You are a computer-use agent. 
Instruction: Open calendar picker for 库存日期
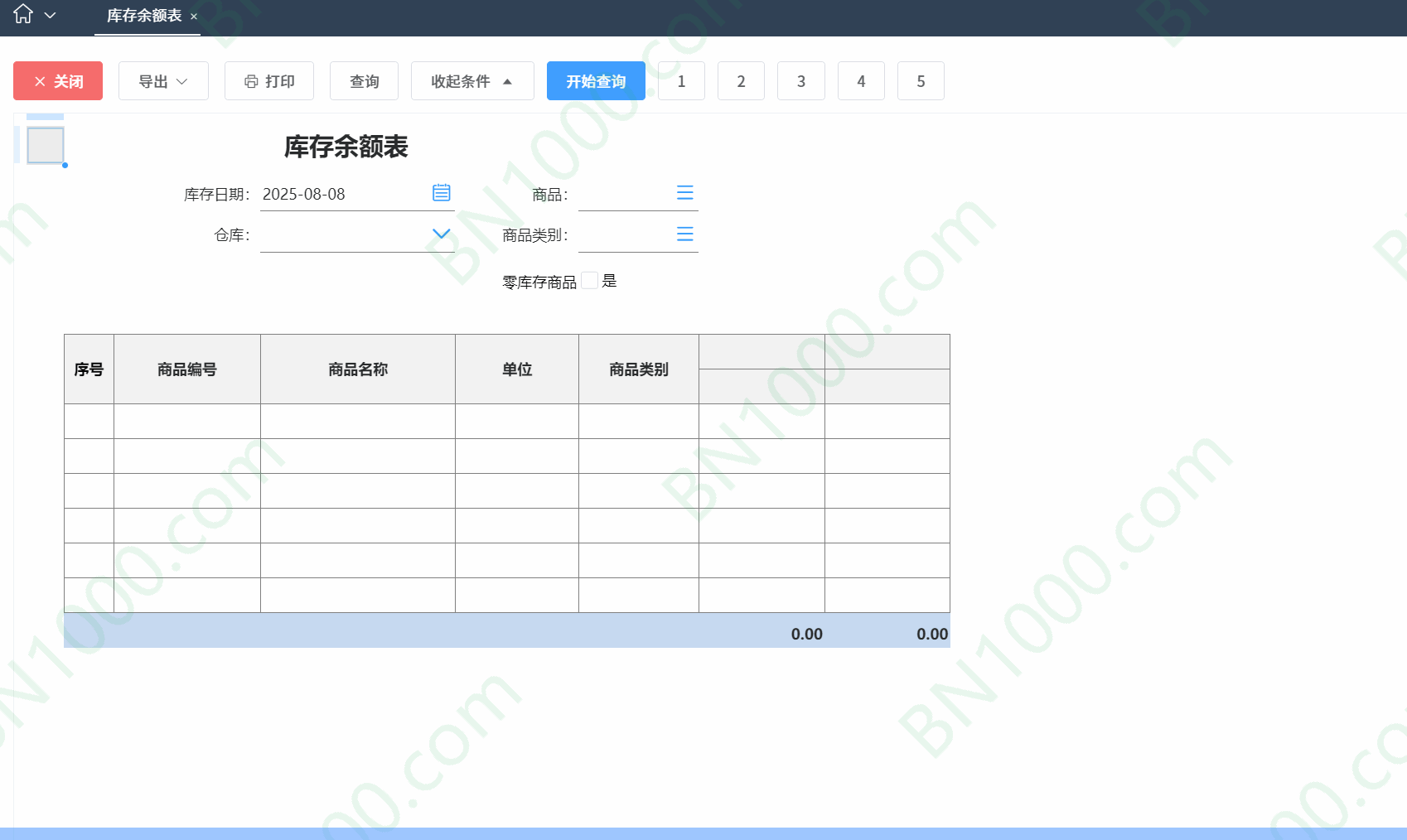click(442, 193)
